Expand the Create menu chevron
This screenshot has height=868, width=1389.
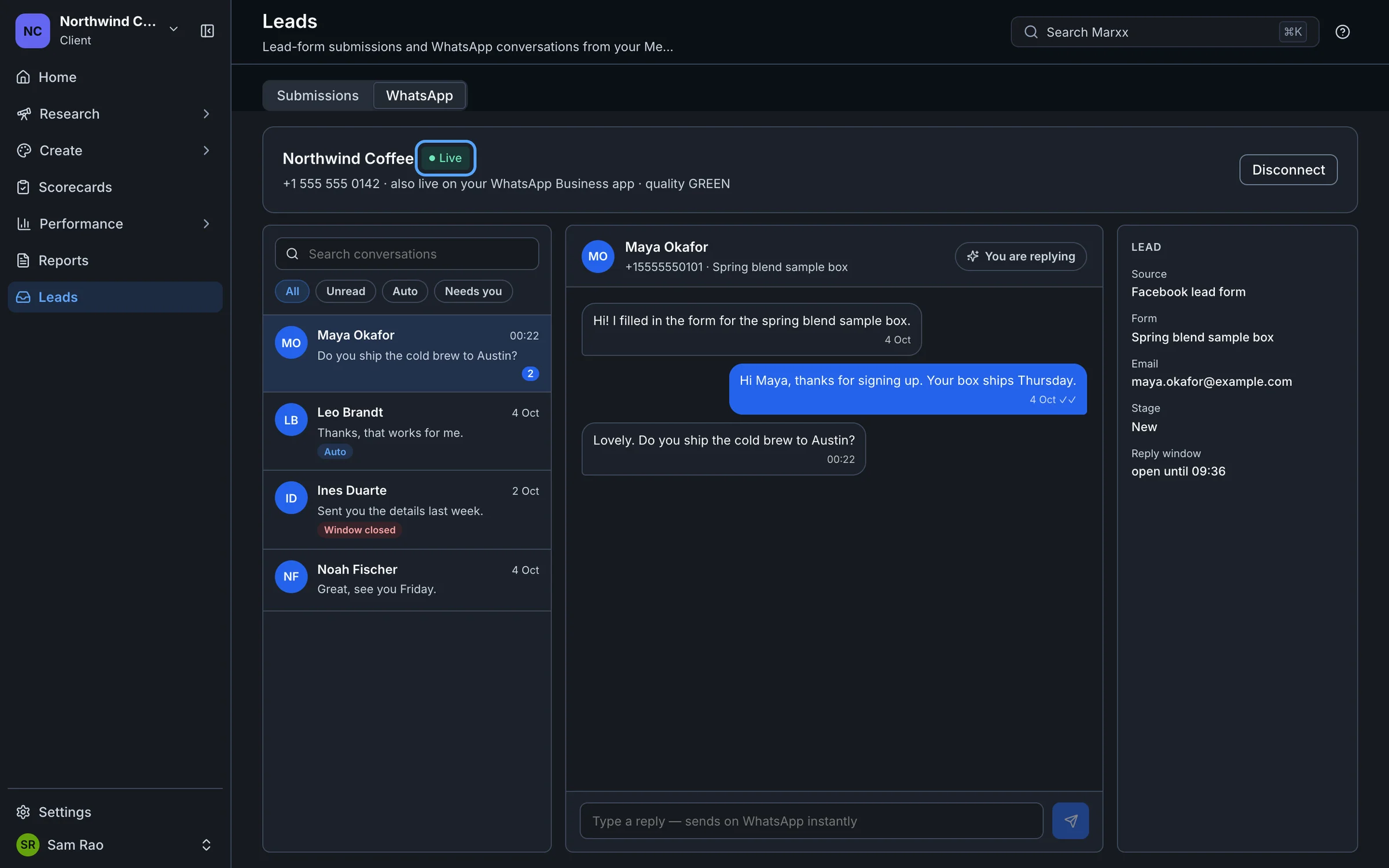[206, 150]
